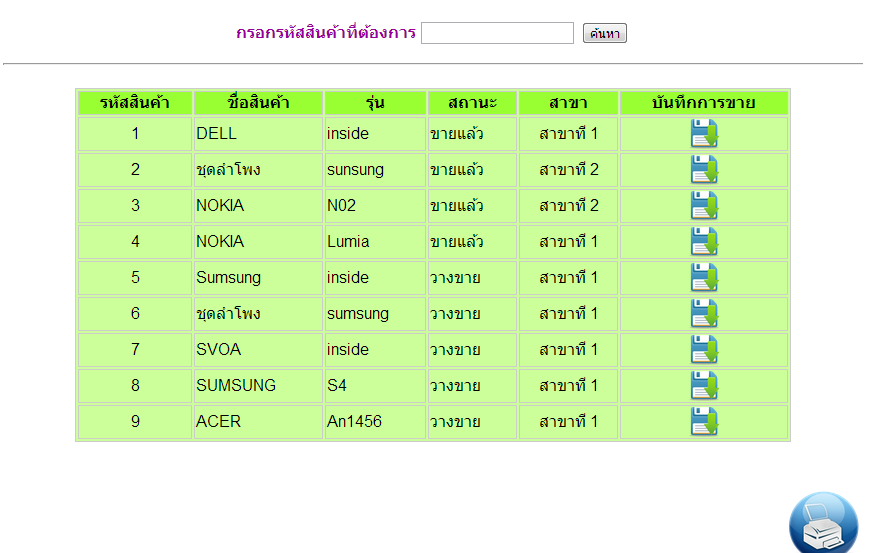Image resolution: width=871 pixels, height=553 pixels.
Task: Click product code 2 cell
Action: pos(135,170)
